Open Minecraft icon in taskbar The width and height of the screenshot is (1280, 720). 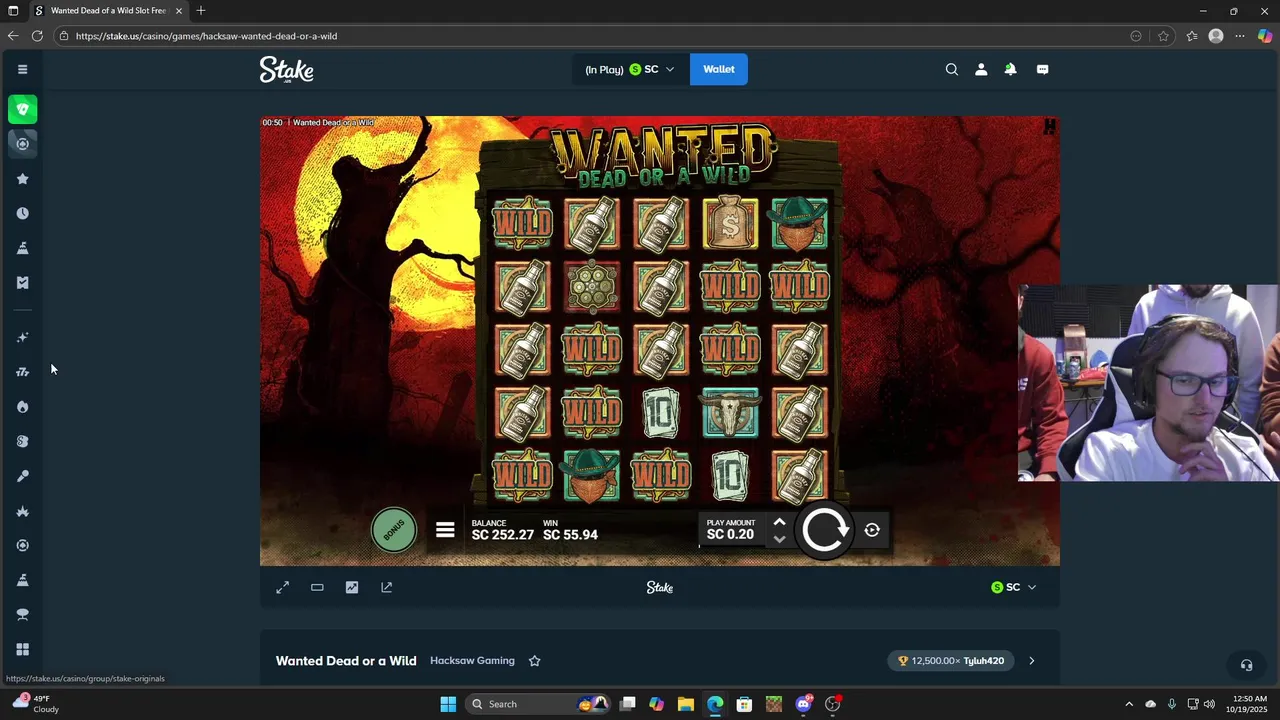[773, 704]
